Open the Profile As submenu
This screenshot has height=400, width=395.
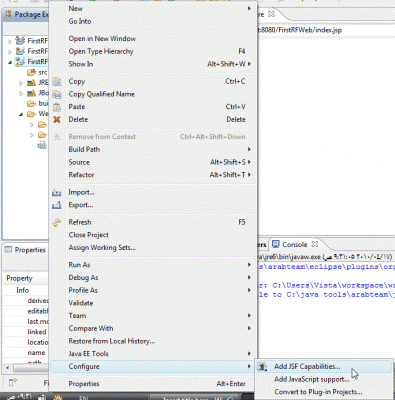[153, 290]
